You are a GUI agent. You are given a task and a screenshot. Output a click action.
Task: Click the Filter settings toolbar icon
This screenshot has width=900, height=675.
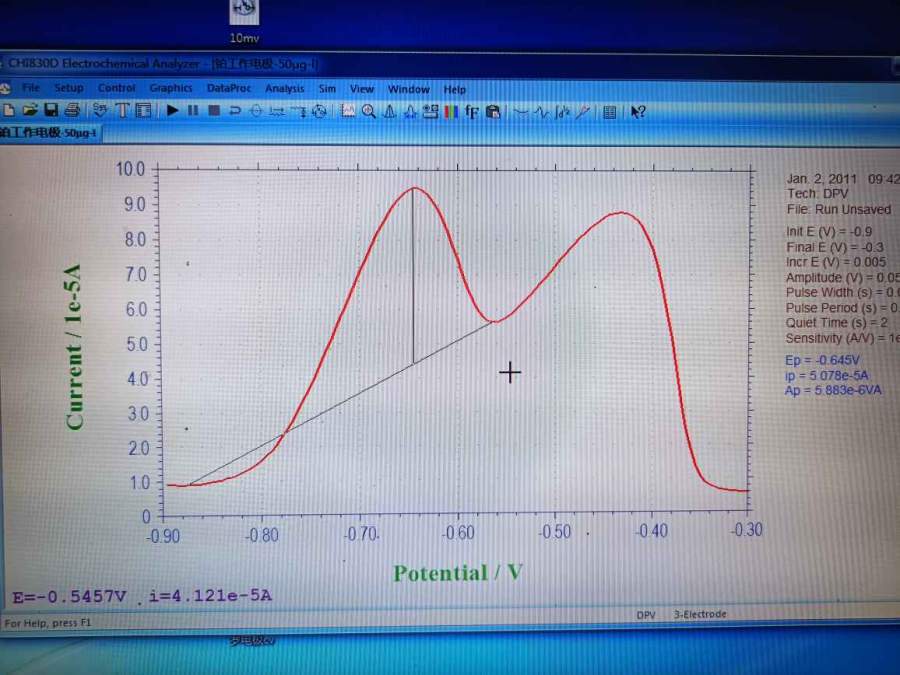pos(299,111)
